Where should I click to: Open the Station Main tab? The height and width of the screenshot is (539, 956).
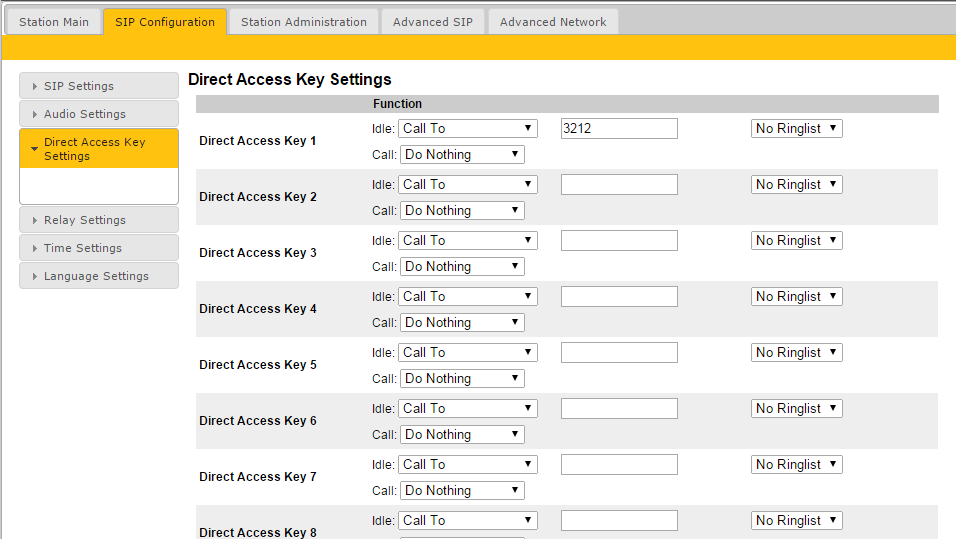point(54,22)
